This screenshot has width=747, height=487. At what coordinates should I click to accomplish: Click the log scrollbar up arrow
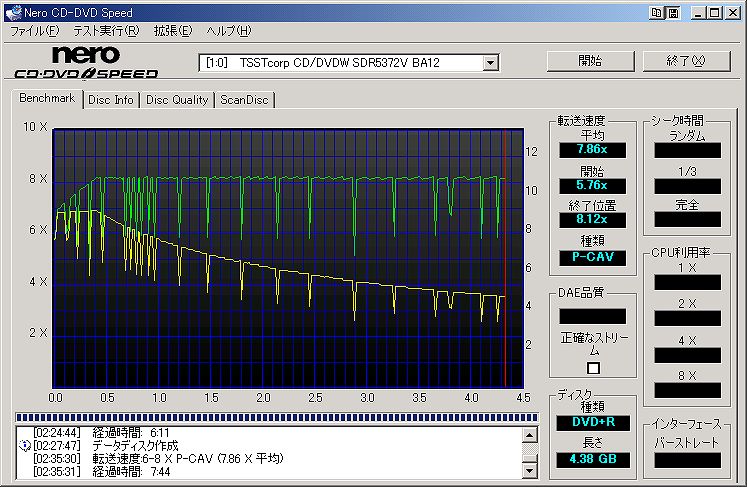click(x=530, y=434)
